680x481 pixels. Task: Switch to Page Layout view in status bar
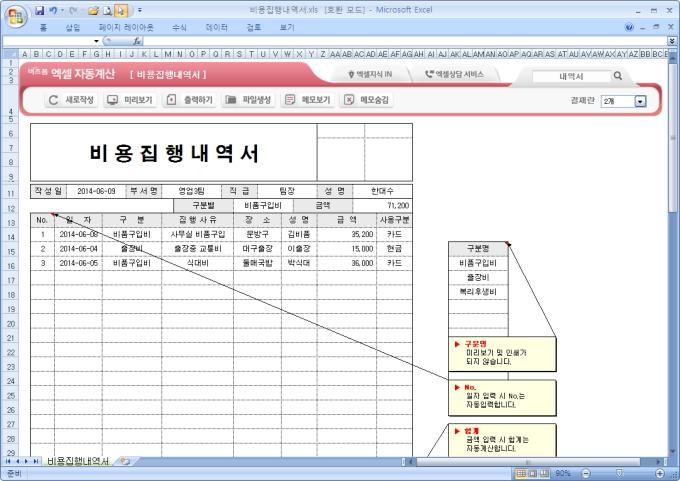(533, 472)
